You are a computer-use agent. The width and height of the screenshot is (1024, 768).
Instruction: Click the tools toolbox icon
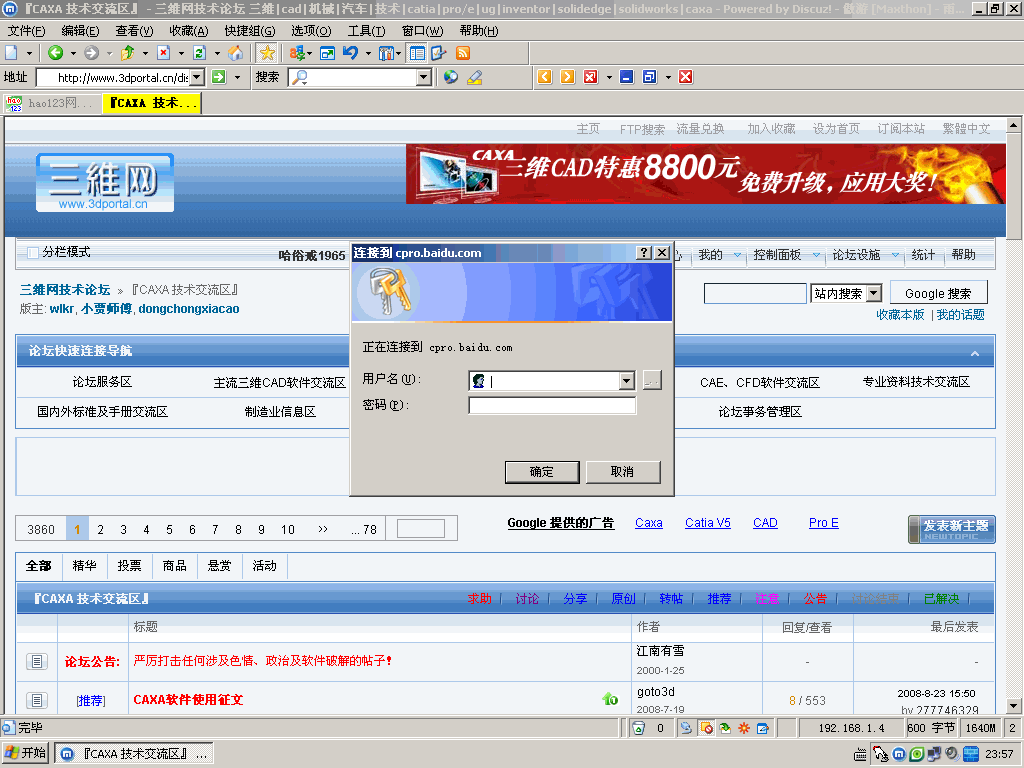tap(387, 54)
